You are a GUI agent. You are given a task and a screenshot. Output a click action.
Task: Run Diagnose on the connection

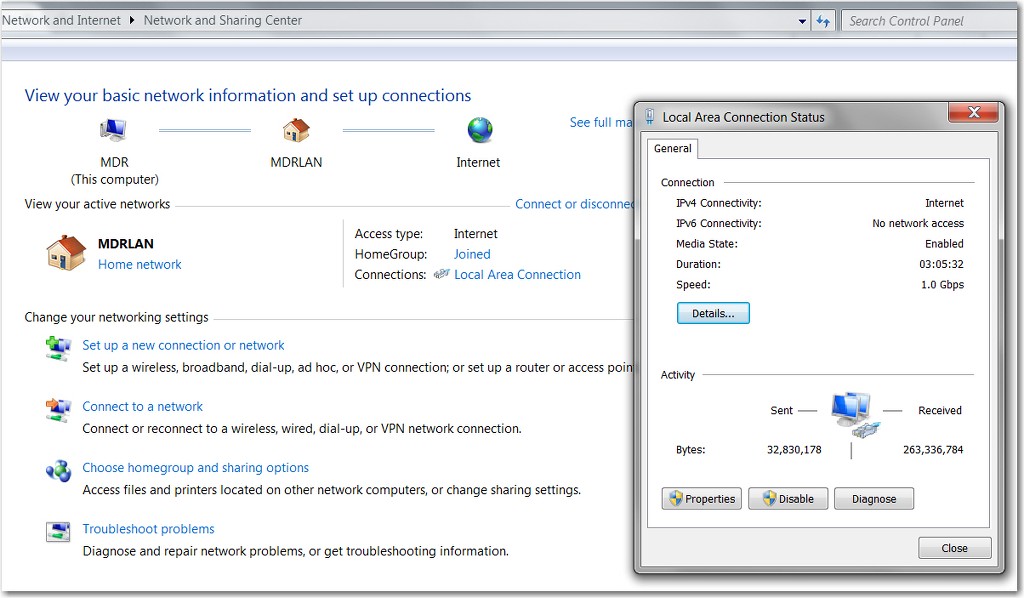(x=874, y=499)
